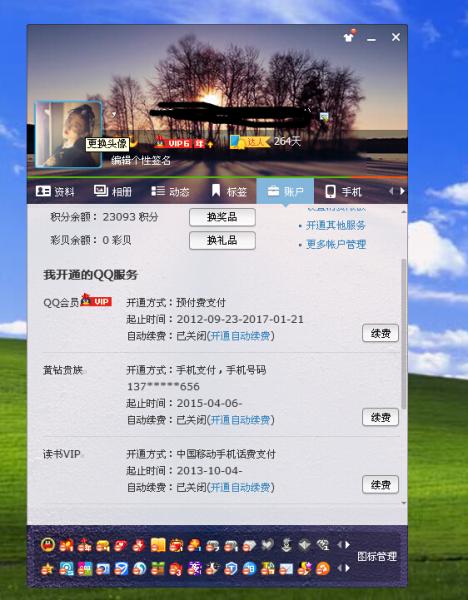Screen dimensions: 468x600
Task: Click the round QQ penguin badge icon
Action: pos(48,545)
